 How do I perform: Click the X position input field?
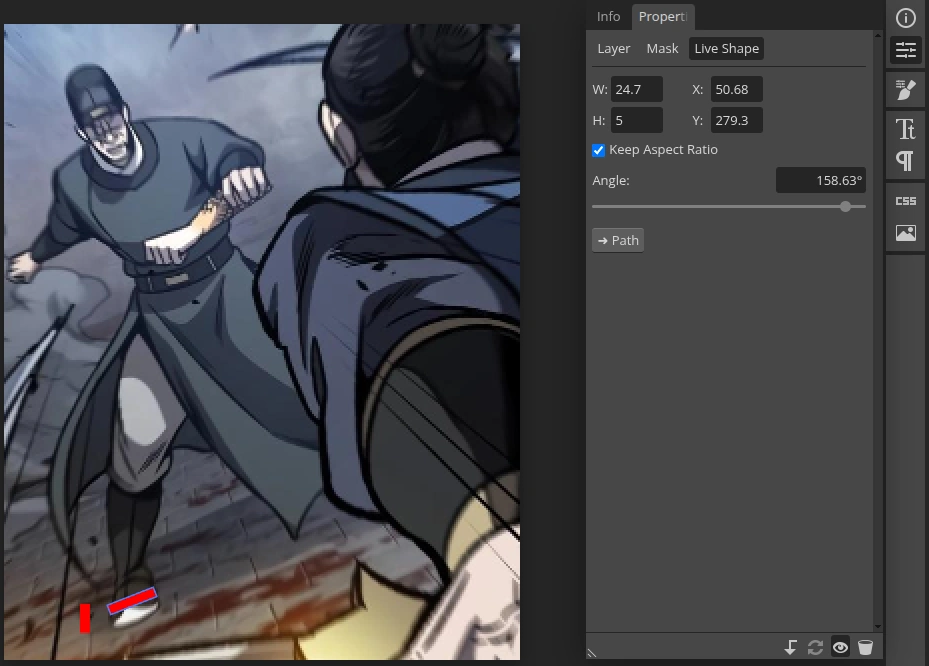tap(736, 89)
